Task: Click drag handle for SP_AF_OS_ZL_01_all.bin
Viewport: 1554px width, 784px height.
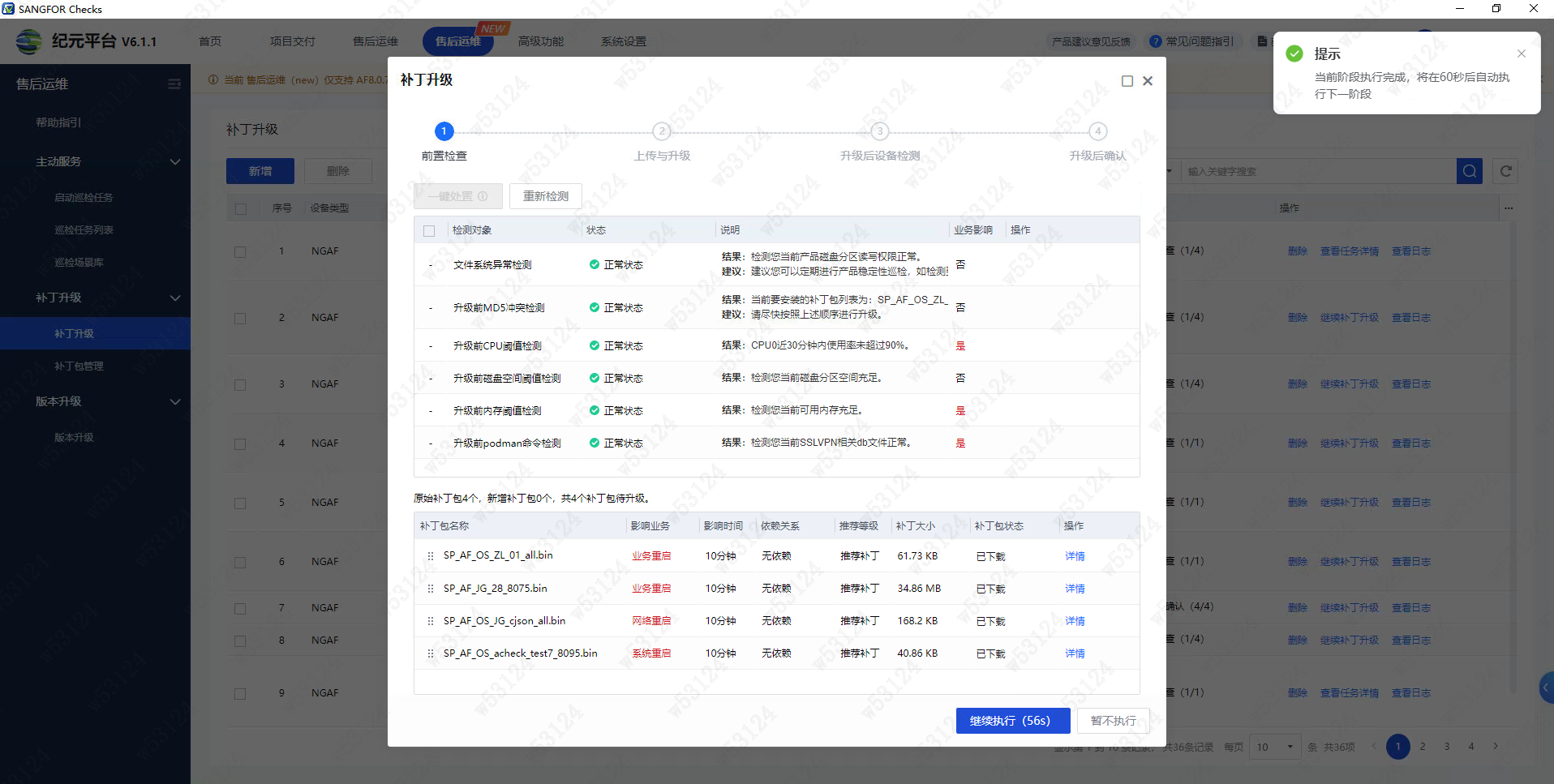Action: coord(430,556)
